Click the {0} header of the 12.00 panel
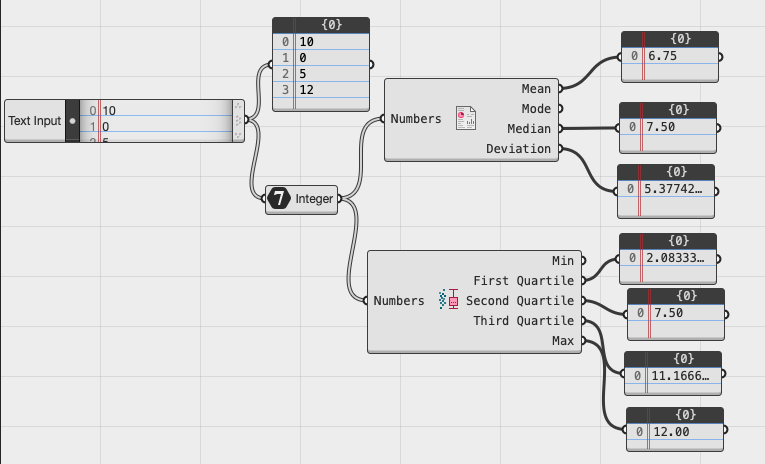The image size is (765, 464). pos(675,415)
